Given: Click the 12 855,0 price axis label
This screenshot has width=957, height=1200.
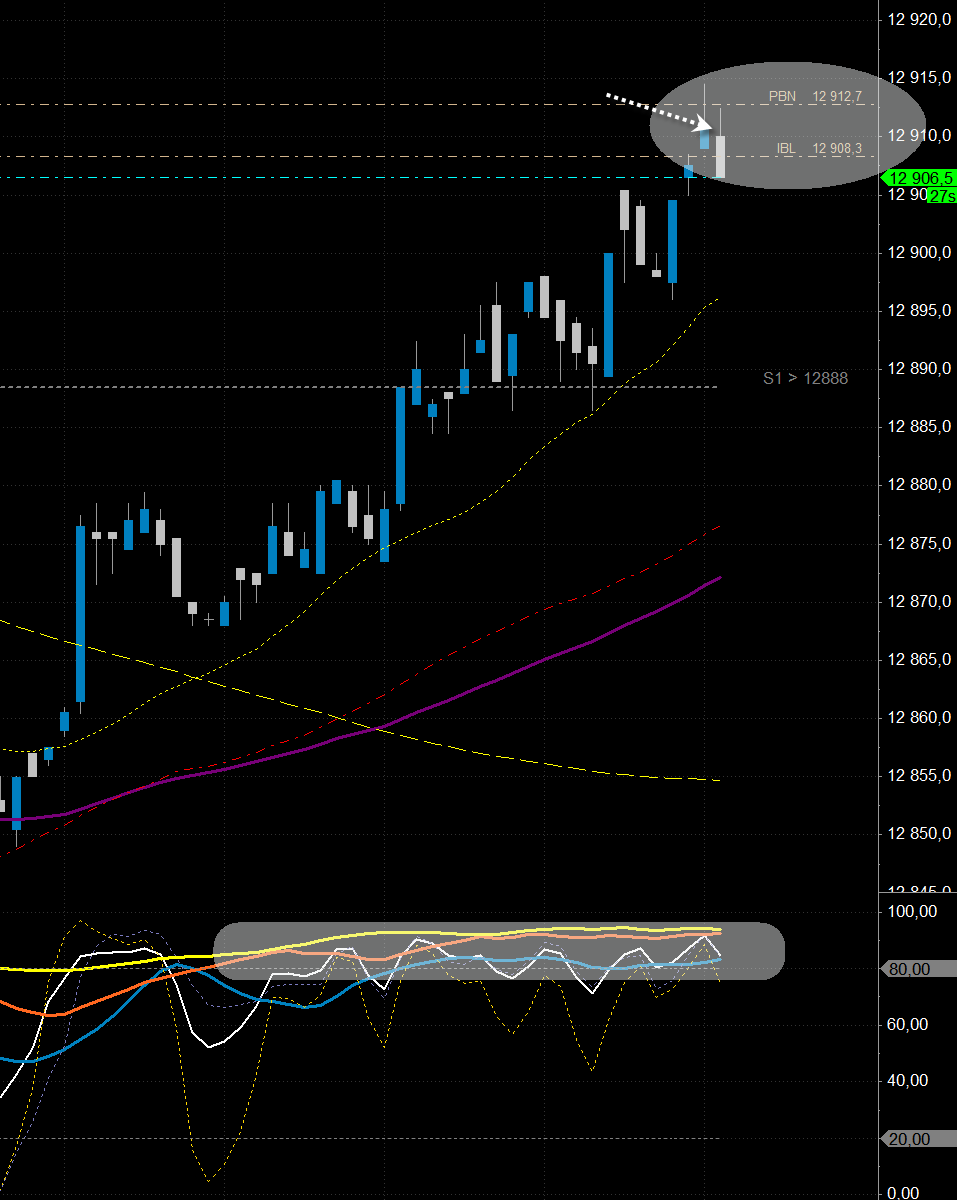Looking at the screenshot, I should click(918, 775).
